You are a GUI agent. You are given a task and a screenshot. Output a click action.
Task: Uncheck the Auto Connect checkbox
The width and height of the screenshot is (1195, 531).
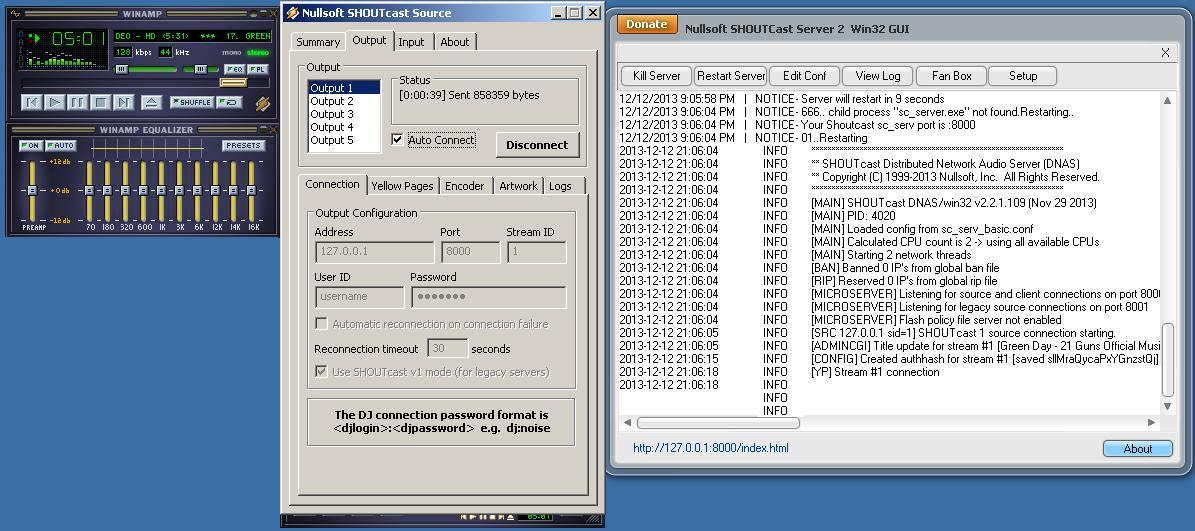coord(397,140)
